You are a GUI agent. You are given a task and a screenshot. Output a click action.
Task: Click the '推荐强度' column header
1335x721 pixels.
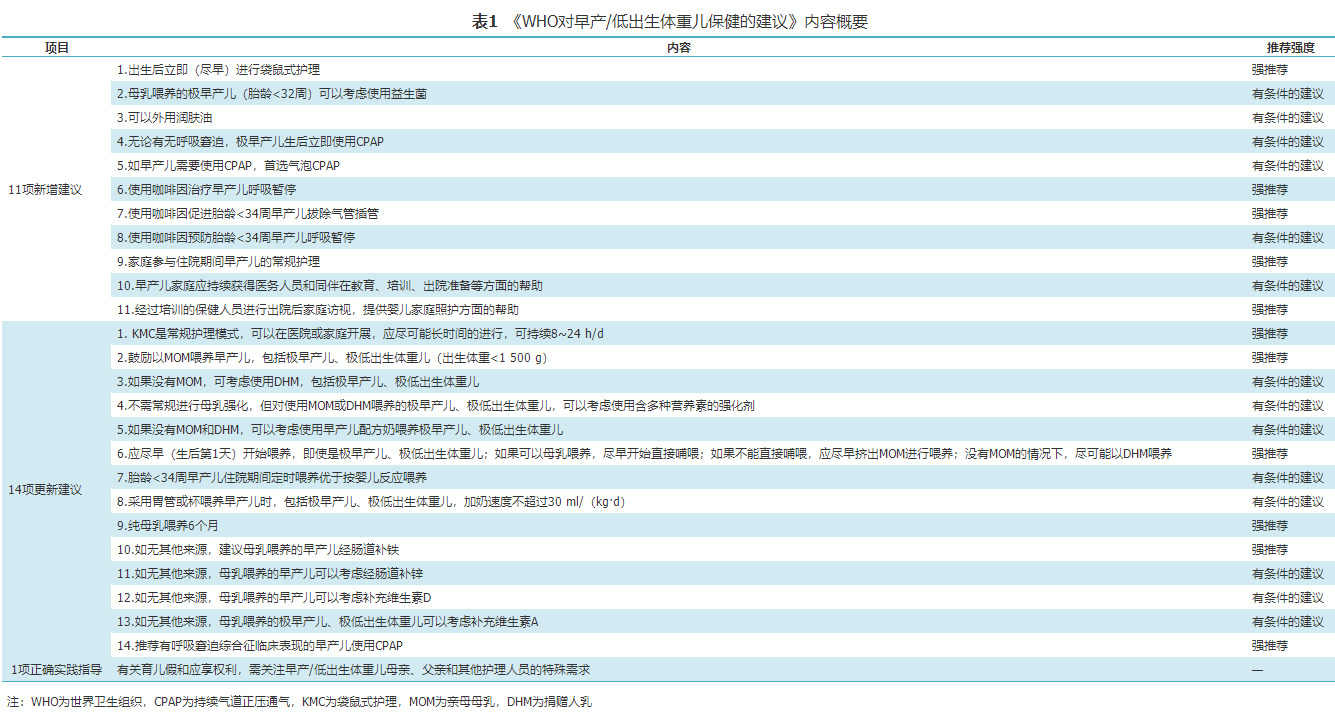[x=1290, y=47]
